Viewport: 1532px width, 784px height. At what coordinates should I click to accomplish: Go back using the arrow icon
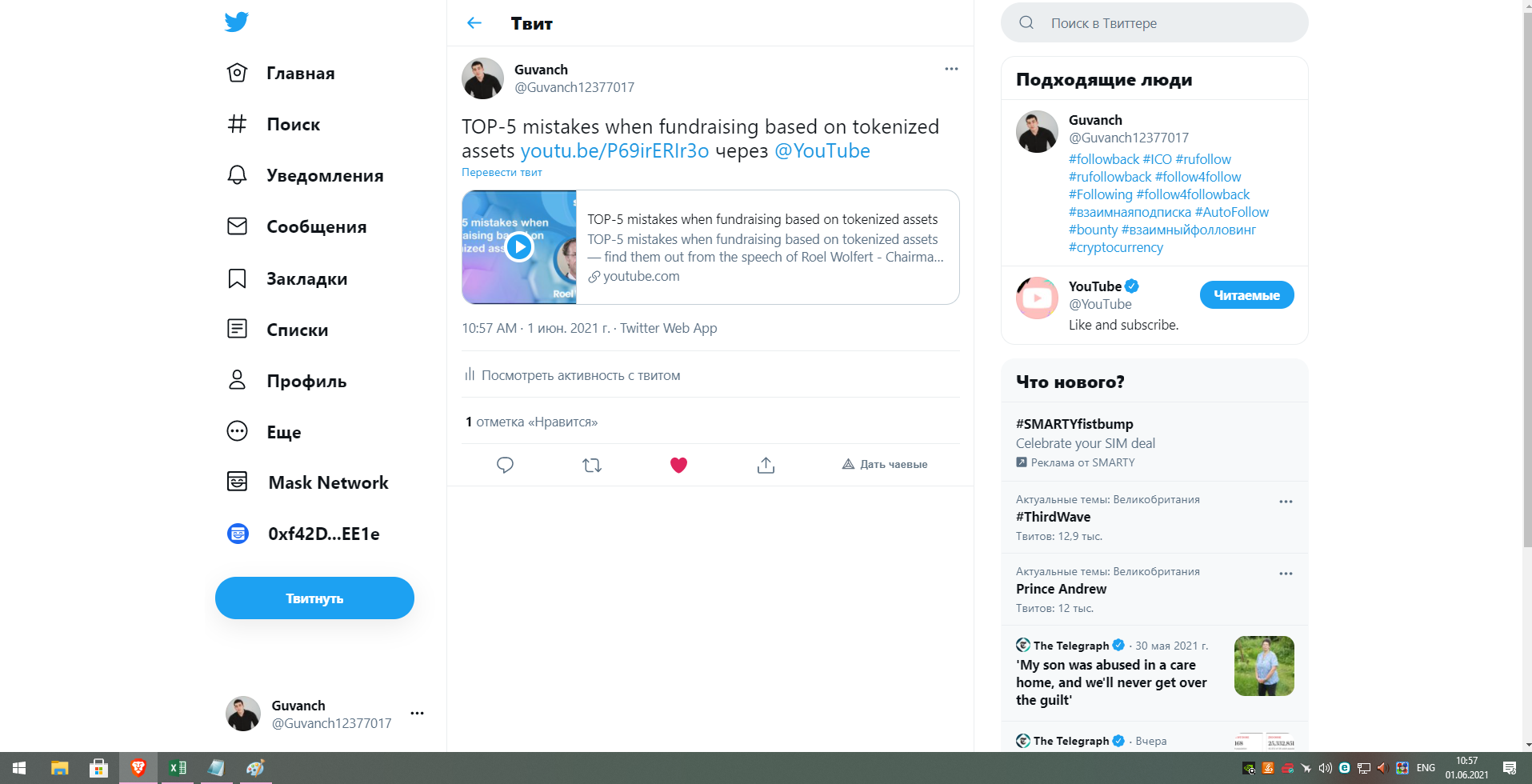pyautogui.click(x=474, y=23)
